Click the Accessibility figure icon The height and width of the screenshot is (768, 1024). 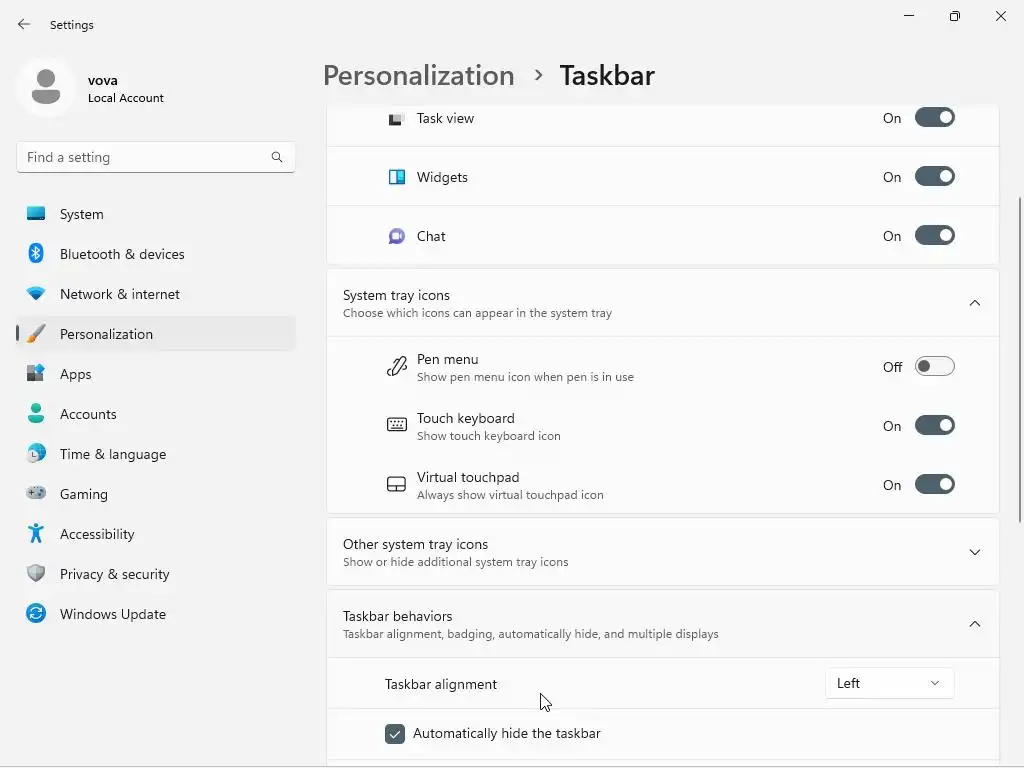(x=36, y=534)
